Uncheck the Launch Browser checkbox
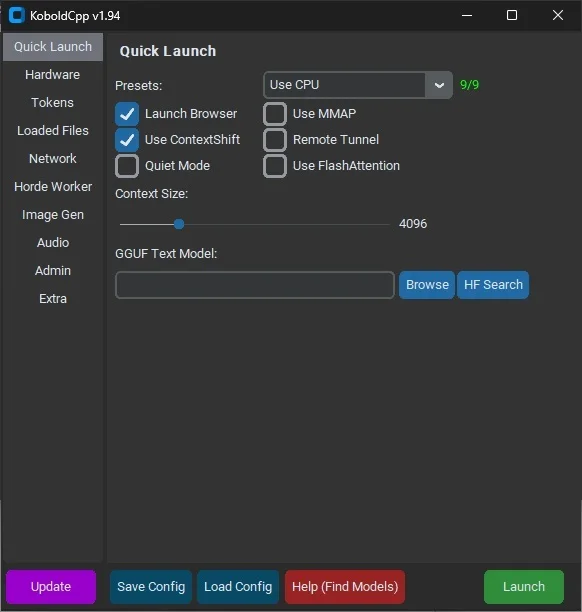Image resolution: width=582 pixels, height=612 pixels. [x=127, y=114]
